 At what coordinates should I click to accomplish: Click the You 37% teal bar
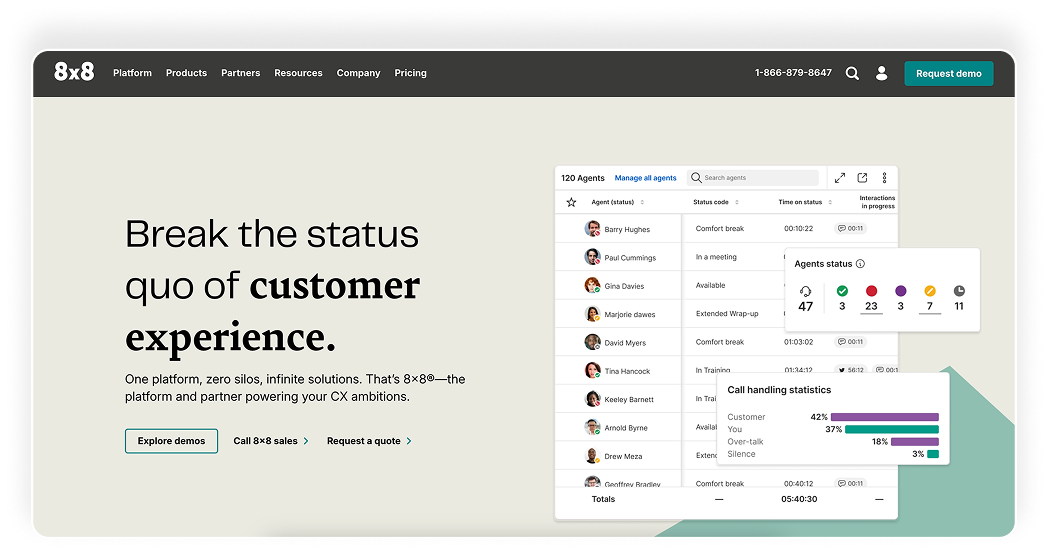pos(892,429)
